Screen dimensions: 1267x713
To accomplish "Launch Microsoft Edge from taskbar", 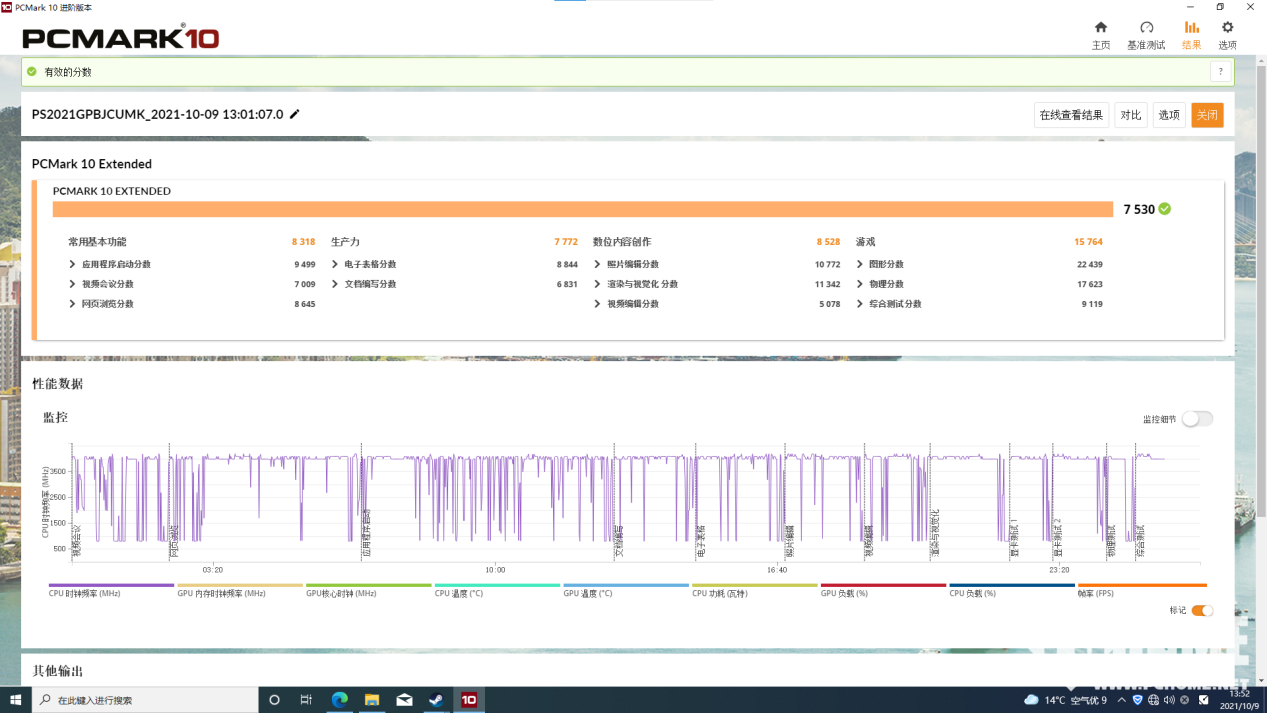I will (339, 700).
